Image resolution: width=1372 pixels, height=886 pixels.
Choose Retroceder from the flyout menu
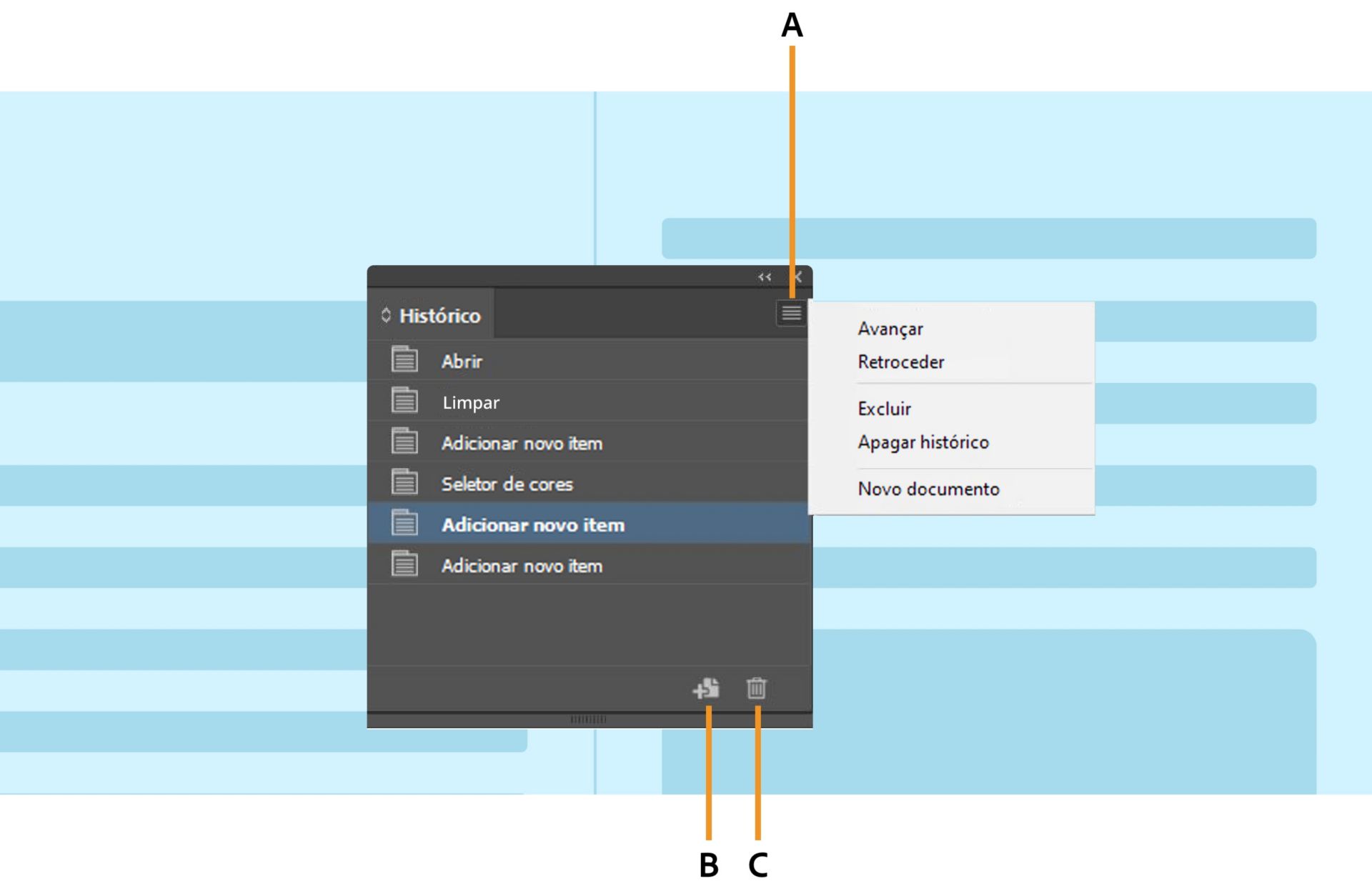(900, 362)
